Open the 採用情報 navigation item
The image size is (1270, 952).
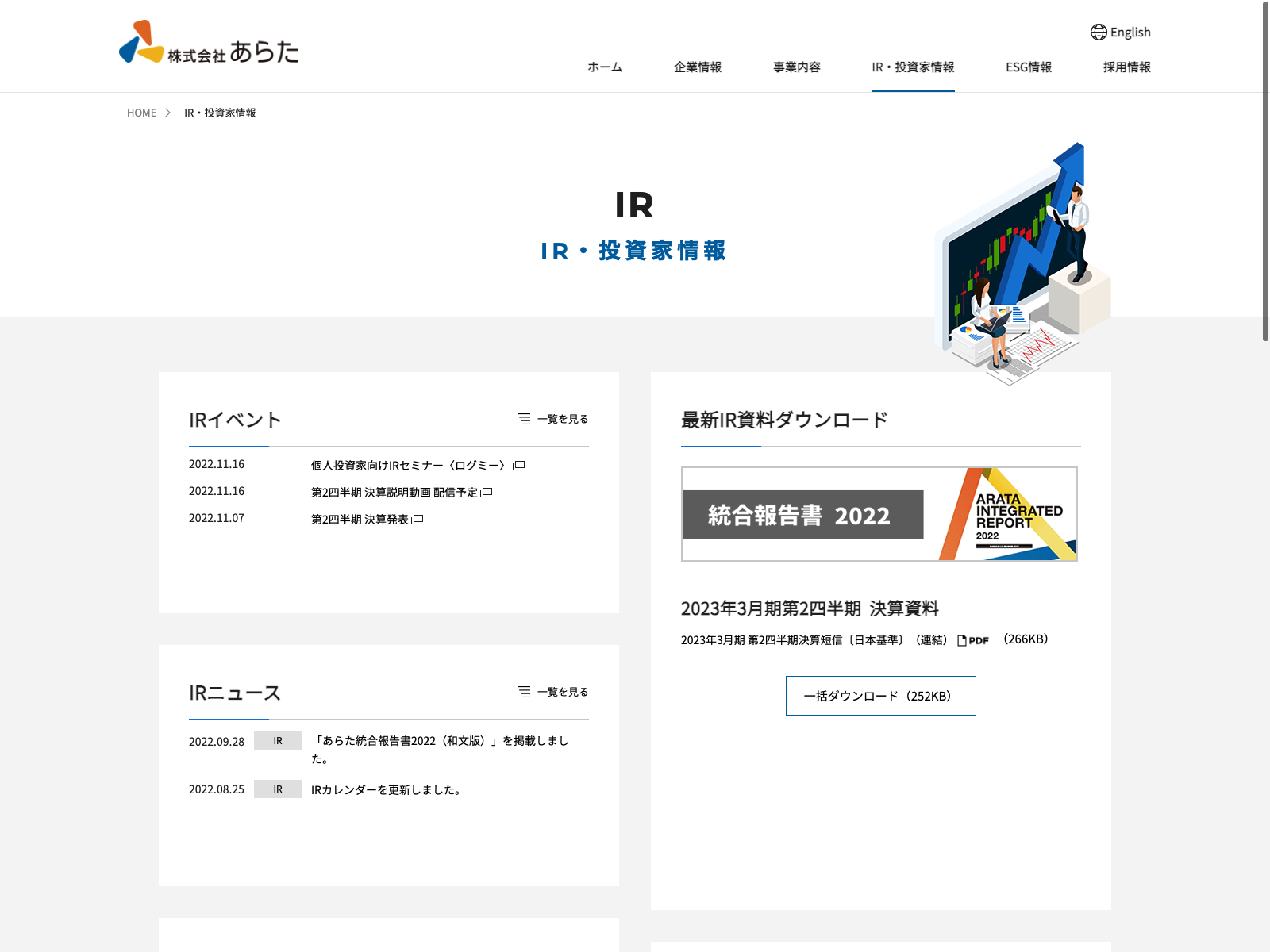(x=1126, y=67)
